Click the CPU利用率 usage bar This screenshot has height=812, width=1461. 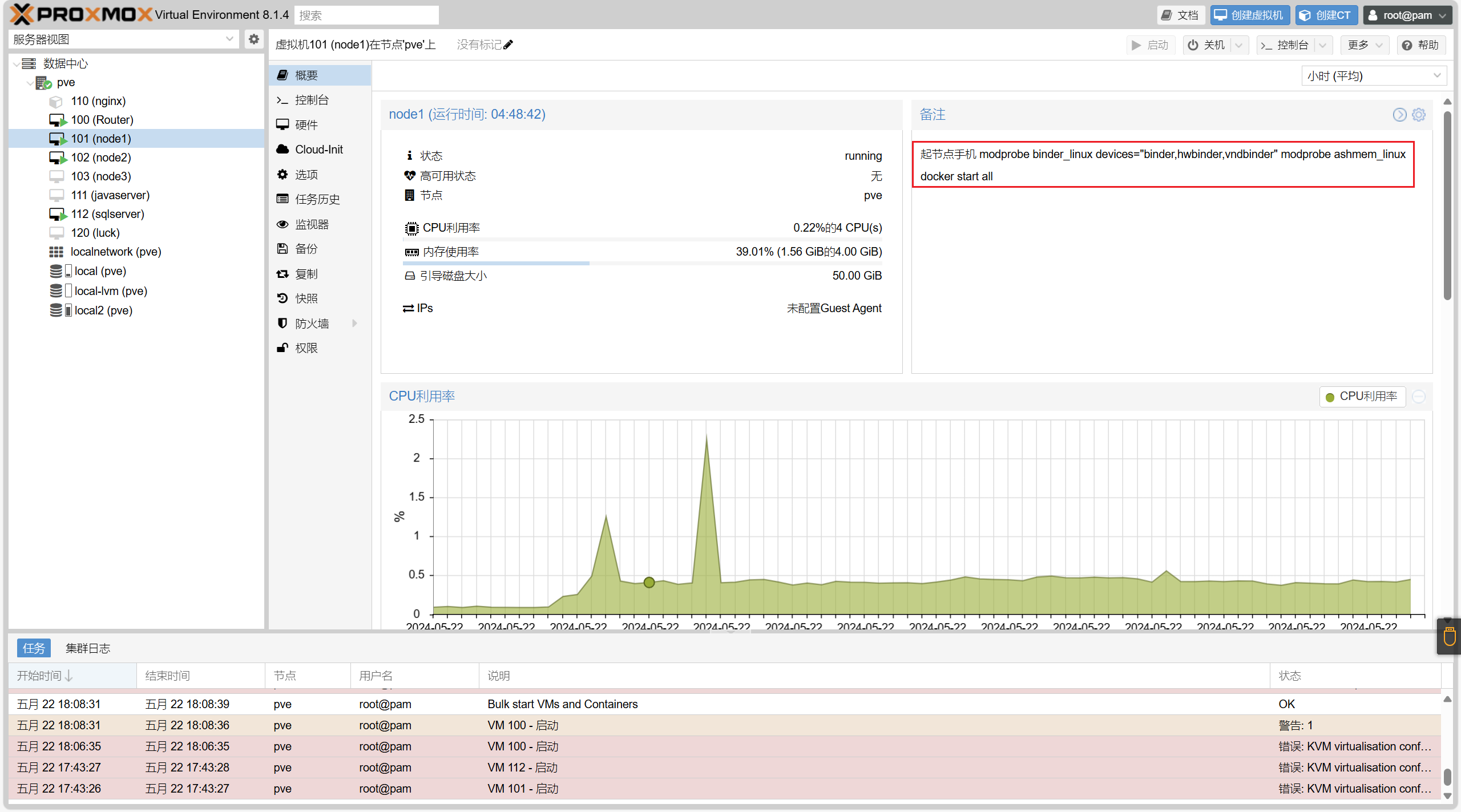click(x=642, y=239)
